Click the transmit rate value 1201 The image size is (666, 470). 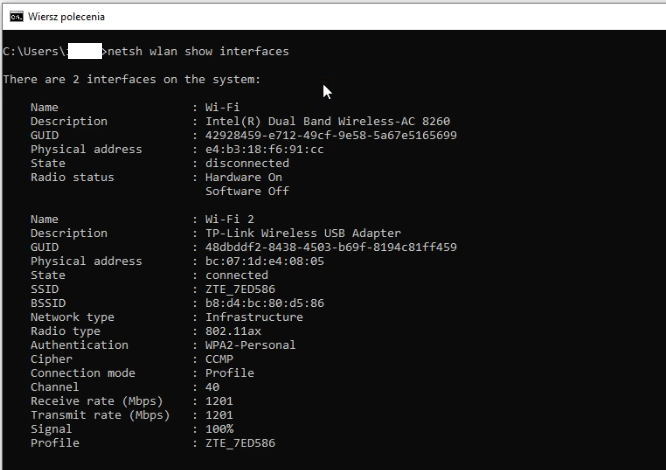(219, 415)
